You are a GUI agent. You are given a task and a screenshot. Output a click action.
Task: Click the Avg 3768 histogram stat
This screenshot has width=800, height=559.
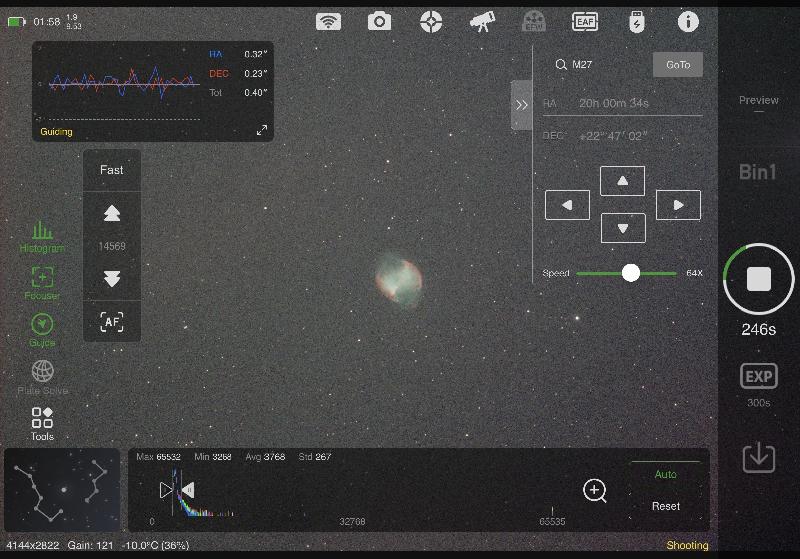265,456
